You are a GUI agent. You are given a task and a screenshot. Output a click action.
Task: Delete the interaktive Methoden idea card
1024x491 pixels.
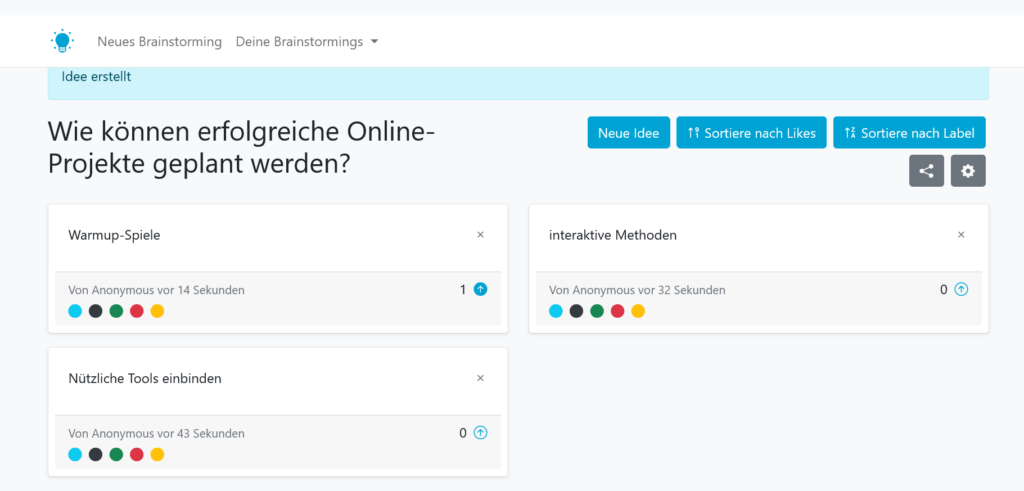coord(961,234)
